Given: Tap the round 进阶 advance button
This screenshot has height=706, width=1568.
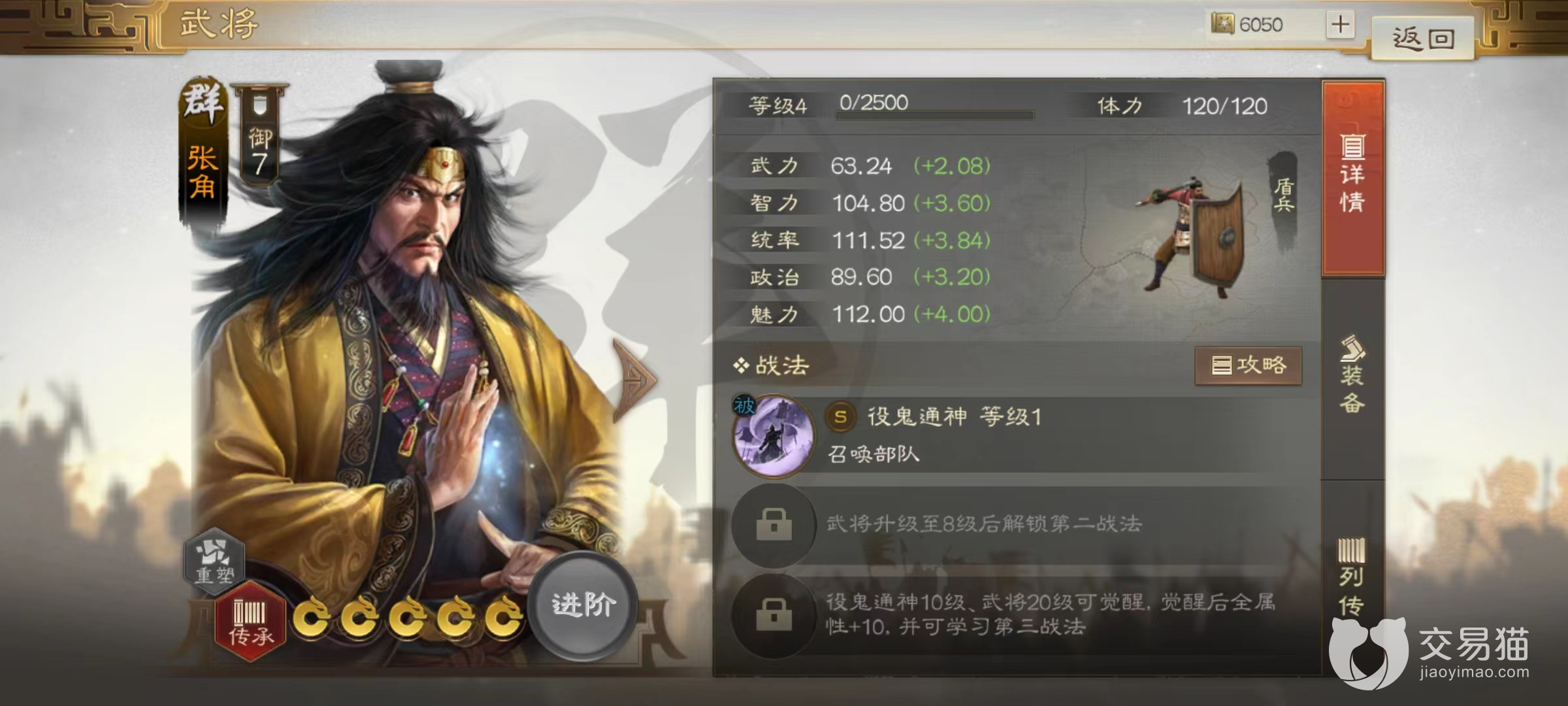Looking at the screenshot, I should tap(583, 605).
